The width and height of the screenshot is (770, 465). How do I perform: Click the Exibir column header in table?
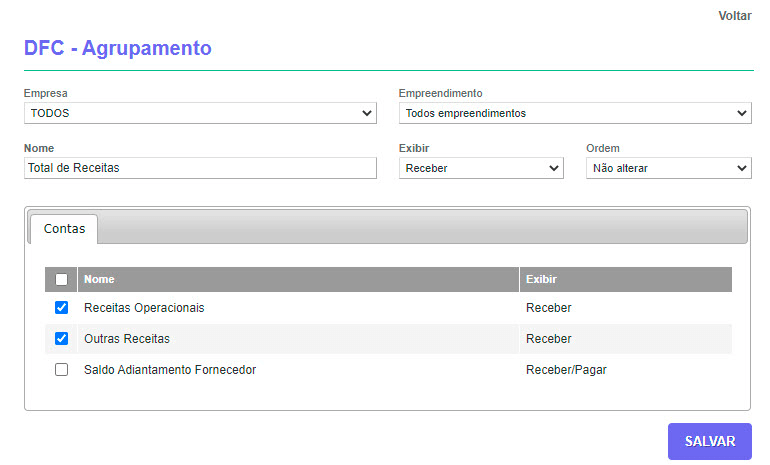pyautogui.click(x=541, y=280)
